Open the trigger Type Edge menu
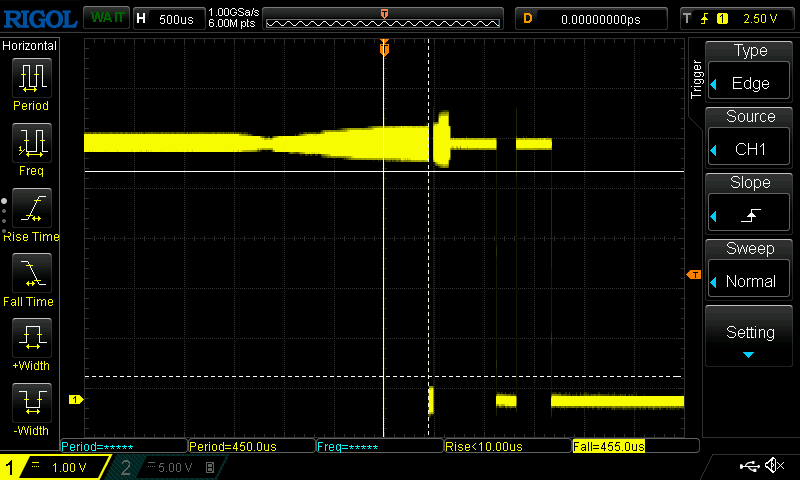Image resolution: width=800 pixels, height=480 pixels. [750, 69]
